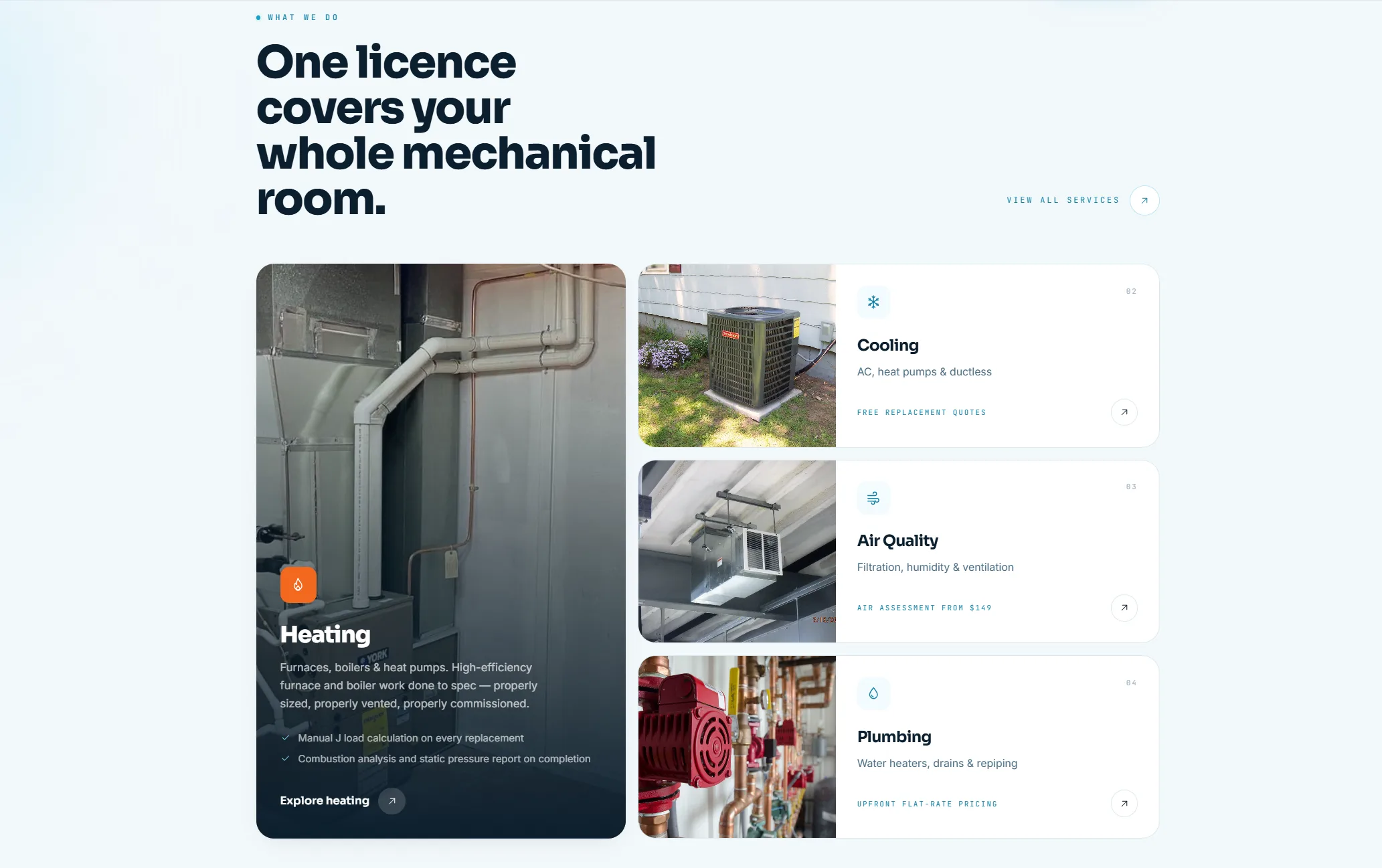This screenshot has height=868, width=1382.
Task: Click the Furnaces, boilers & heat pumps paragraph
Action: (x=408, y=685)
